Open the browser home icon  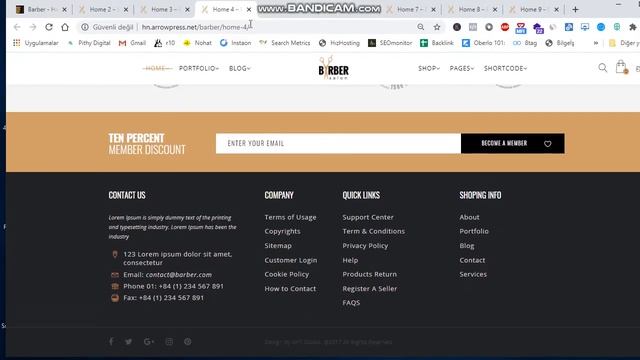point(65,27)
